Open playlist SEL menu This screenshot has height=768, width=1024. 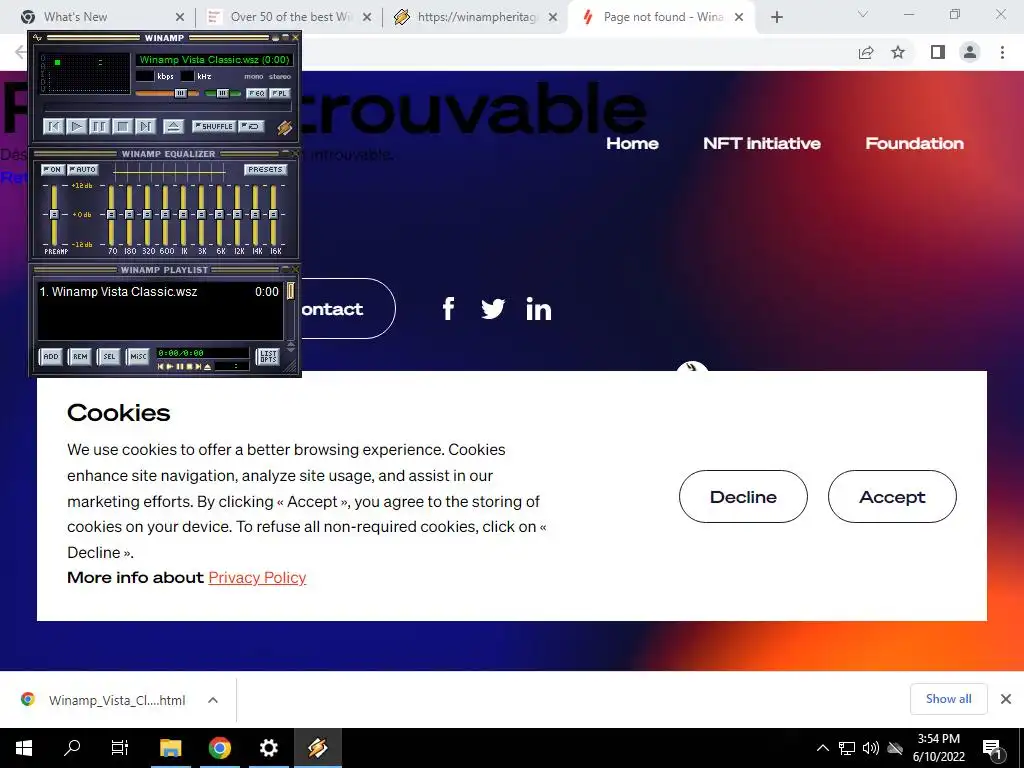click(x=108, y=357)
